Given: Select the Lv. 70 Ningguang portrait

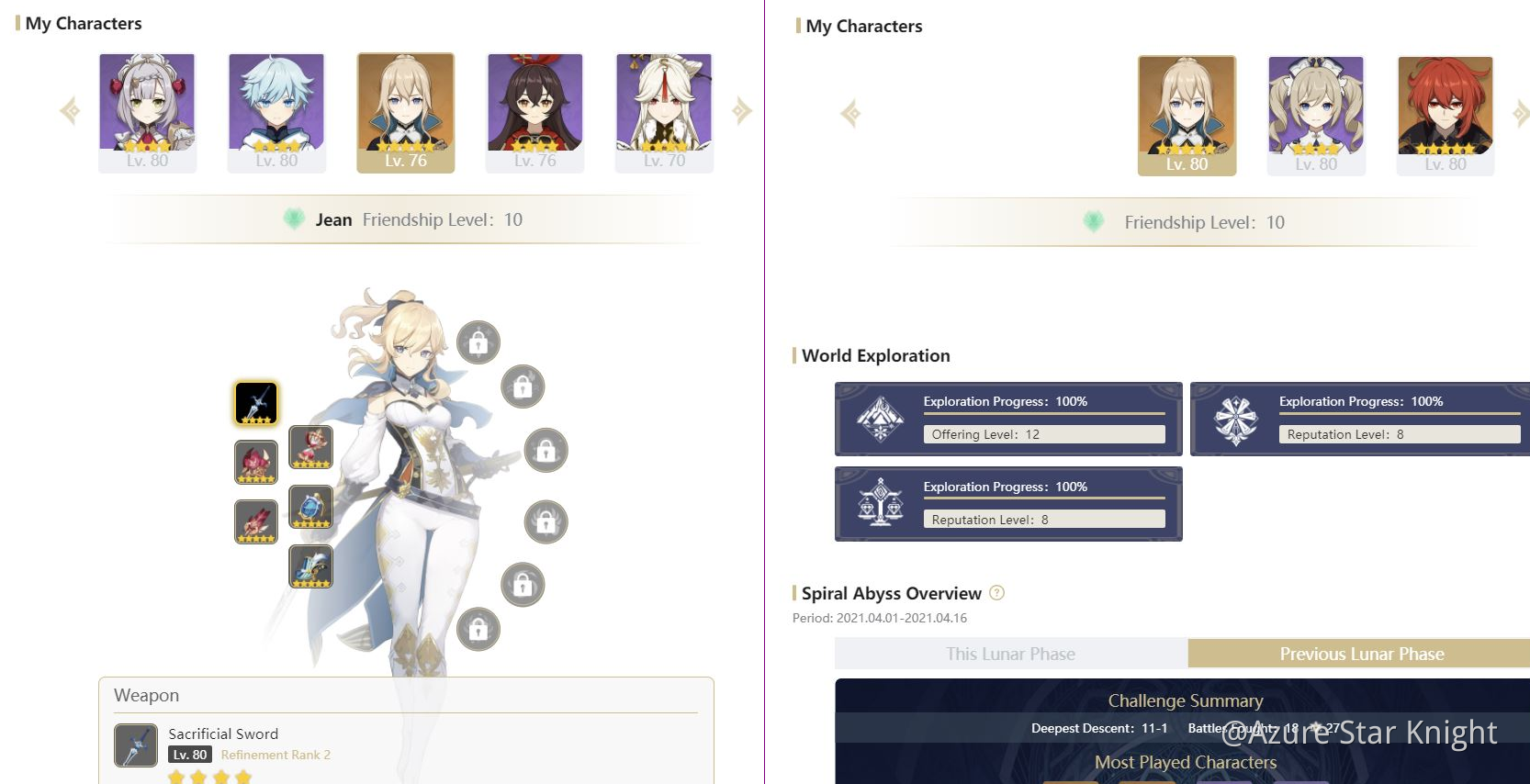Looking at the screenshot, I should pyautogui.click(x=664, y=113).
